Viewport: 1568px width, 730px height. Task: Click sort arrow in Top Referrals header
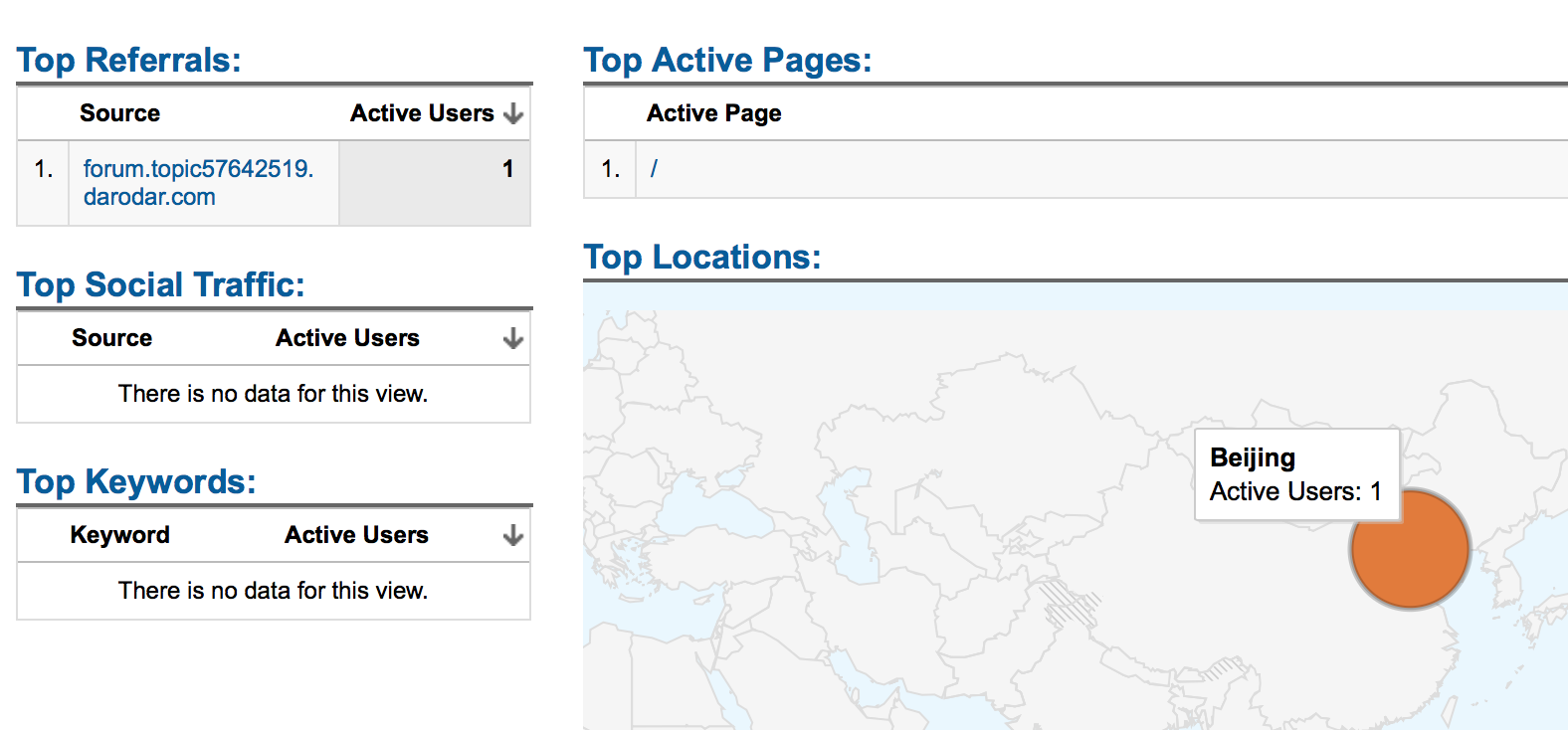point(513,113)
